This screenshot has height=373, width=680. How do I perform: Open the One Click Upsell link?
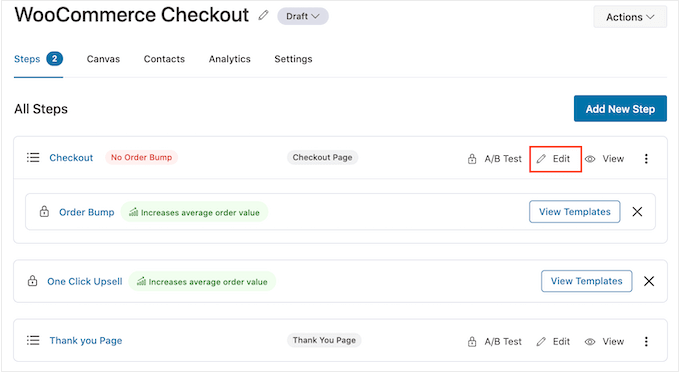pyautogui.click(x=85, y=281)
